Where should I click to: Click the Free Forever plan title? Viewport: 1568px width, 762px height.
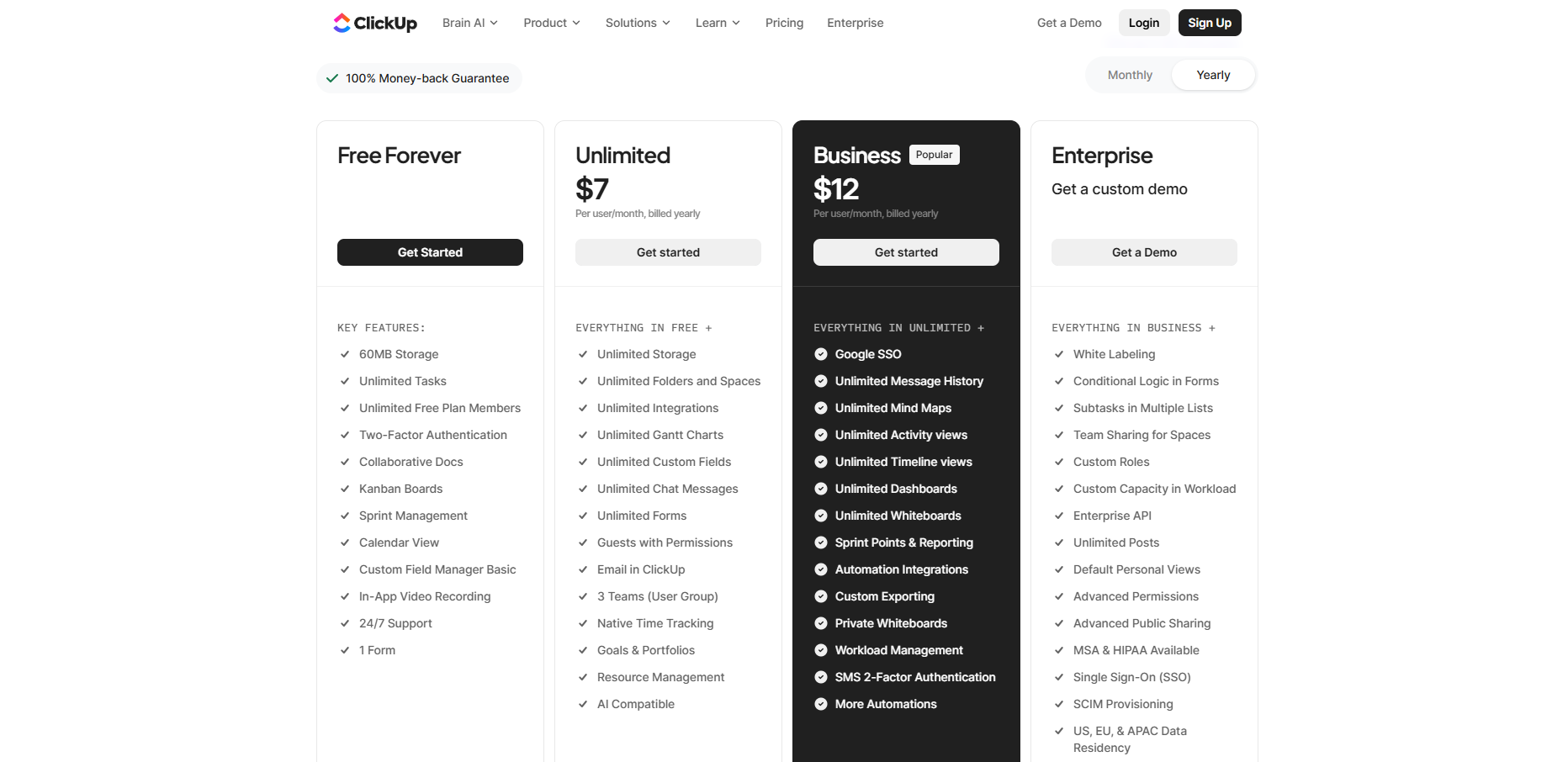(399, 156)
